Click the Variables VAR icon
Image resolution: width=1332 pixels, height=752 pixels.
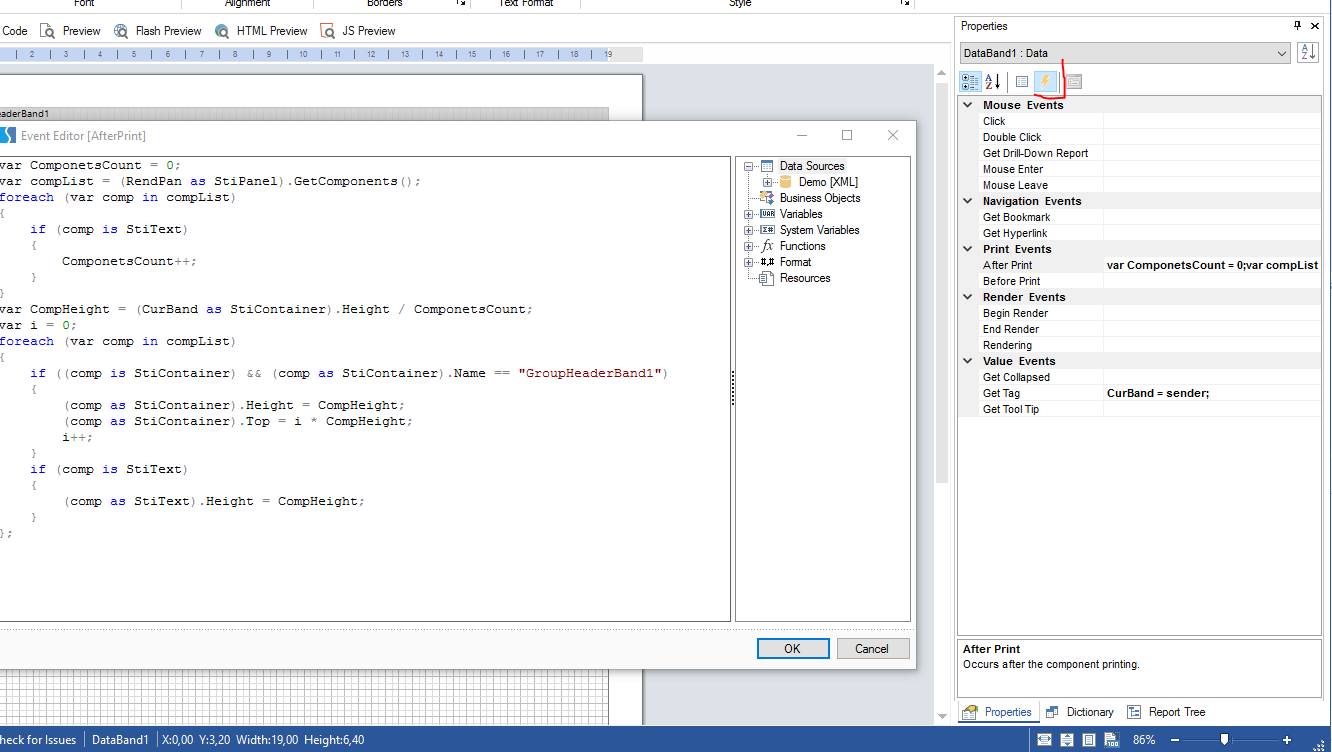coord(767,214)
